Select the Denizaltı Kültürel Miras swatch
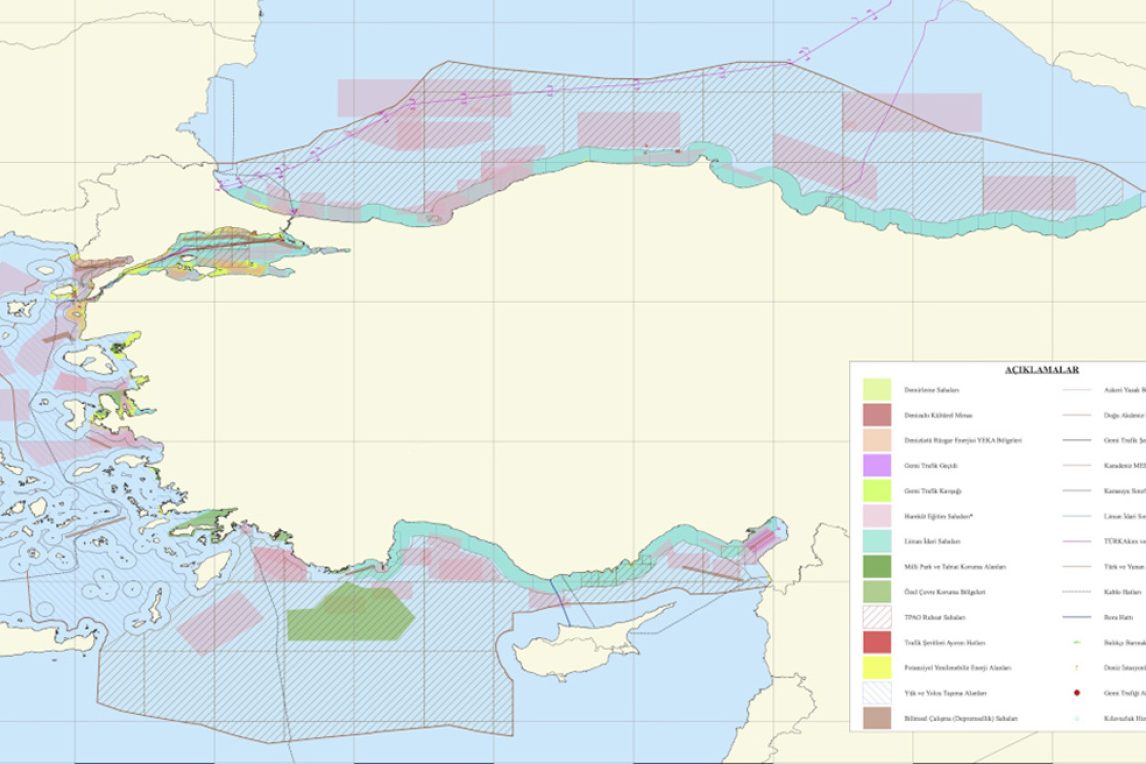1146x764 pixels. click(x=876, y=414)
